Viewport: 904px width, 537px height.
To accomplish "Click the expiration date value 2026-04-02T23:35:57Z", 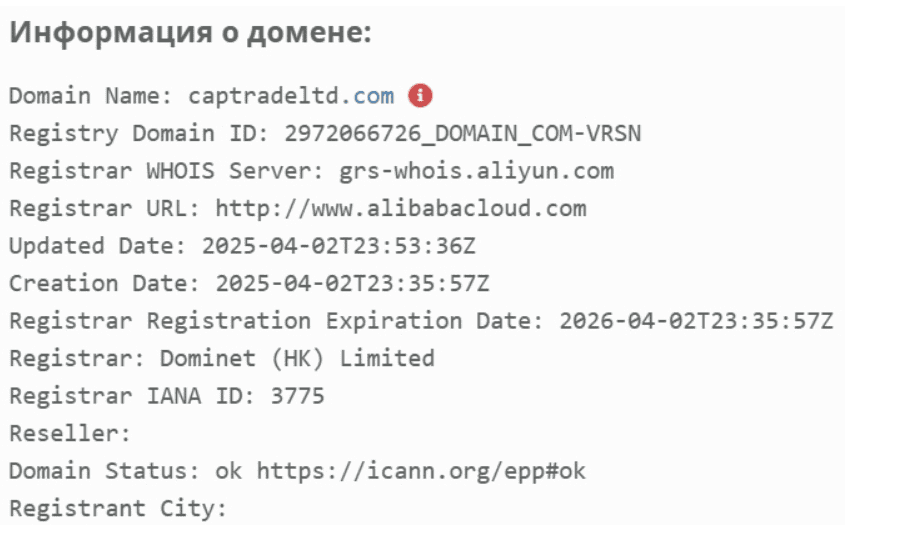I will point(695,321).
